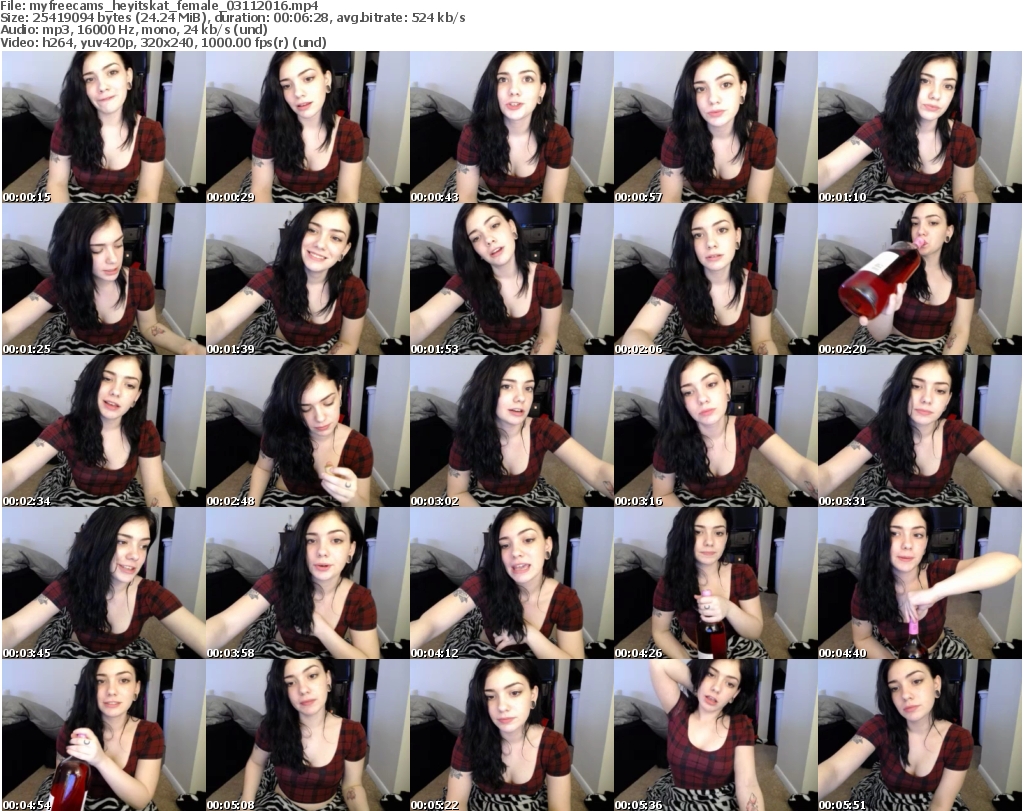
Task: Select the Audio mp3 info line
Action: [x=134, y=30]
